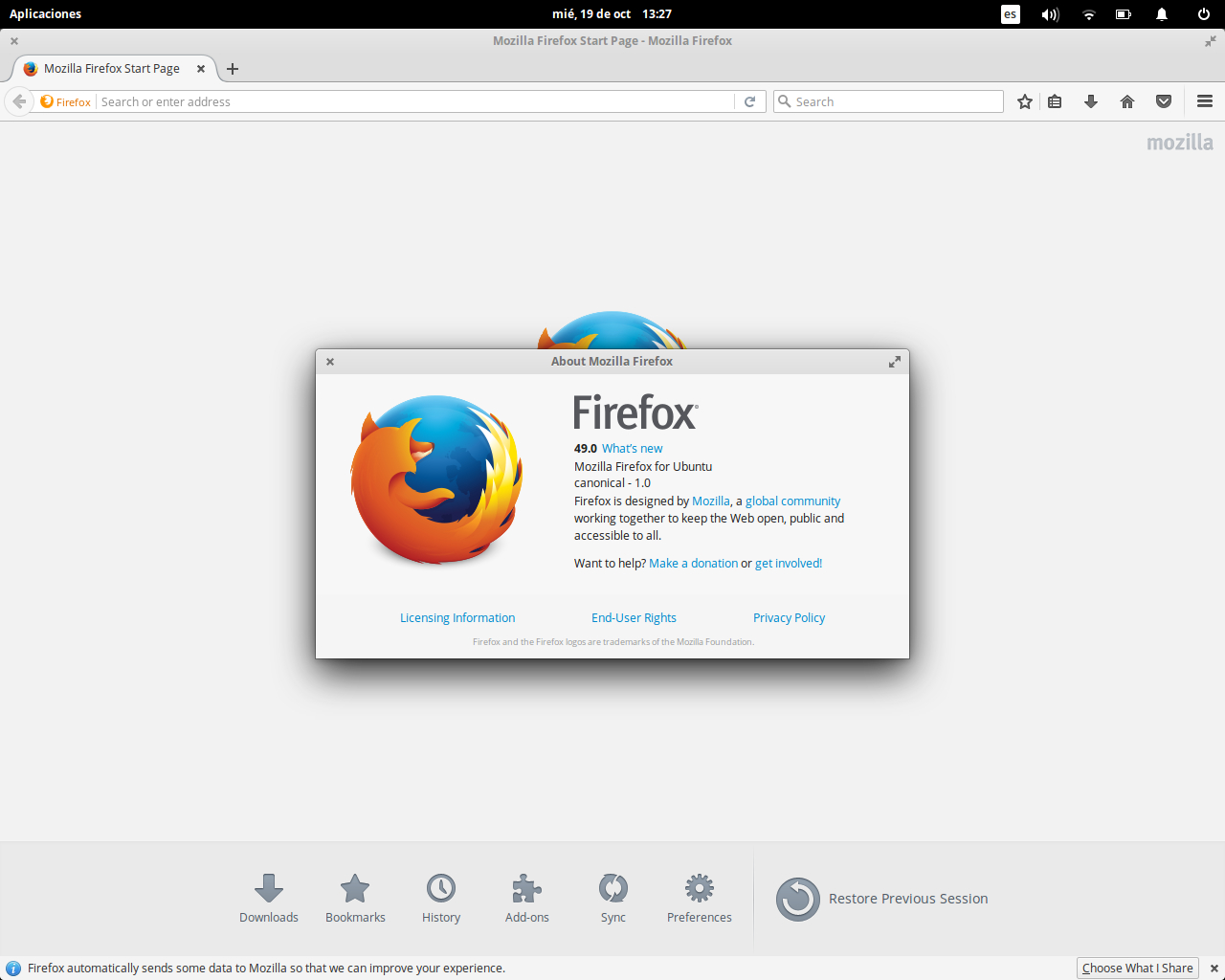This screenshot has width=1225, height=980.
Task: Click the info icon in notification bar
Action: (13, 969)
